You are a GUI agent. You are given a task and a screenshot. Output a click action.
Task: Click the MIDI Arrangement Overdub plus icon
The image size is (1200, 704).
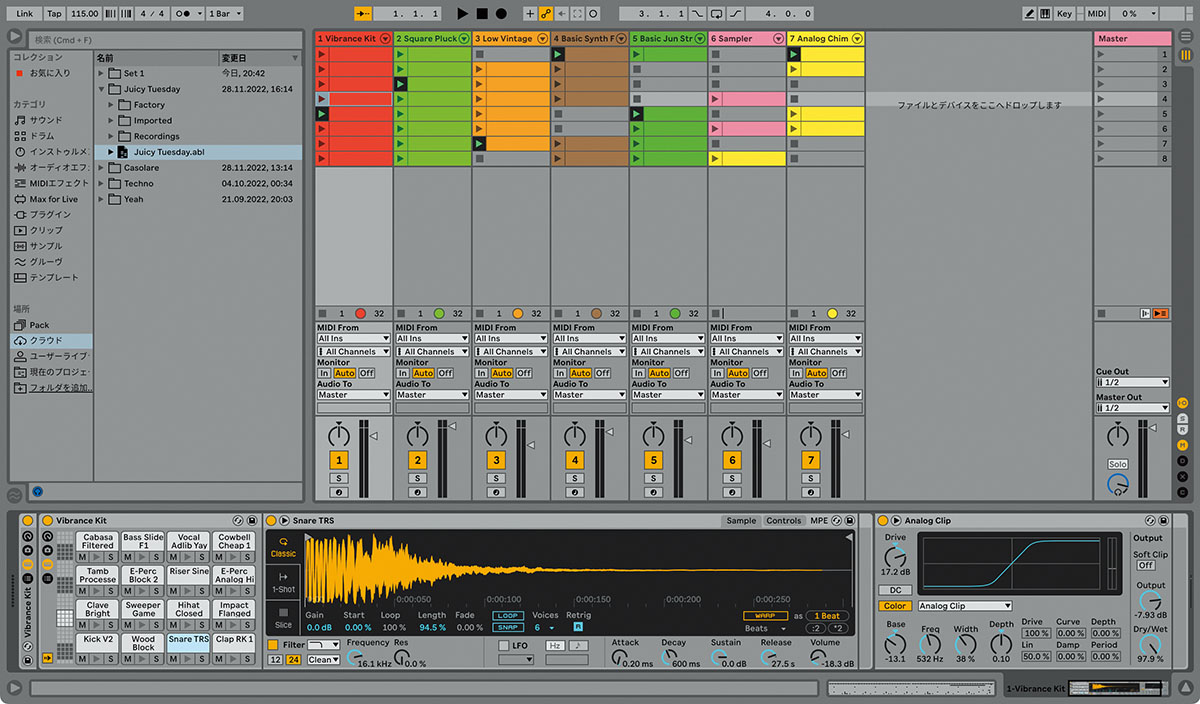529,14
